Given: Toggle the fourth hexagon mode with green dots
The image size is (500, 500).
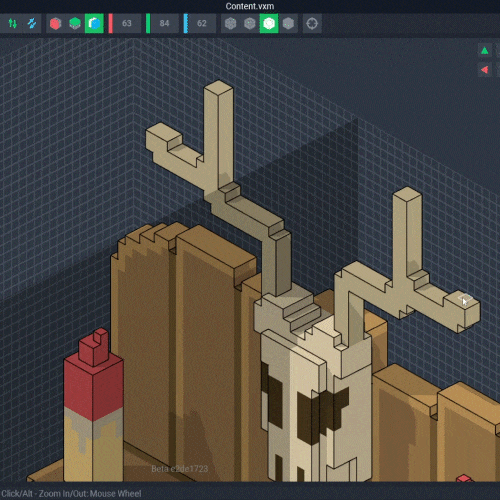Looking at the screenshot, I should 288,23.
